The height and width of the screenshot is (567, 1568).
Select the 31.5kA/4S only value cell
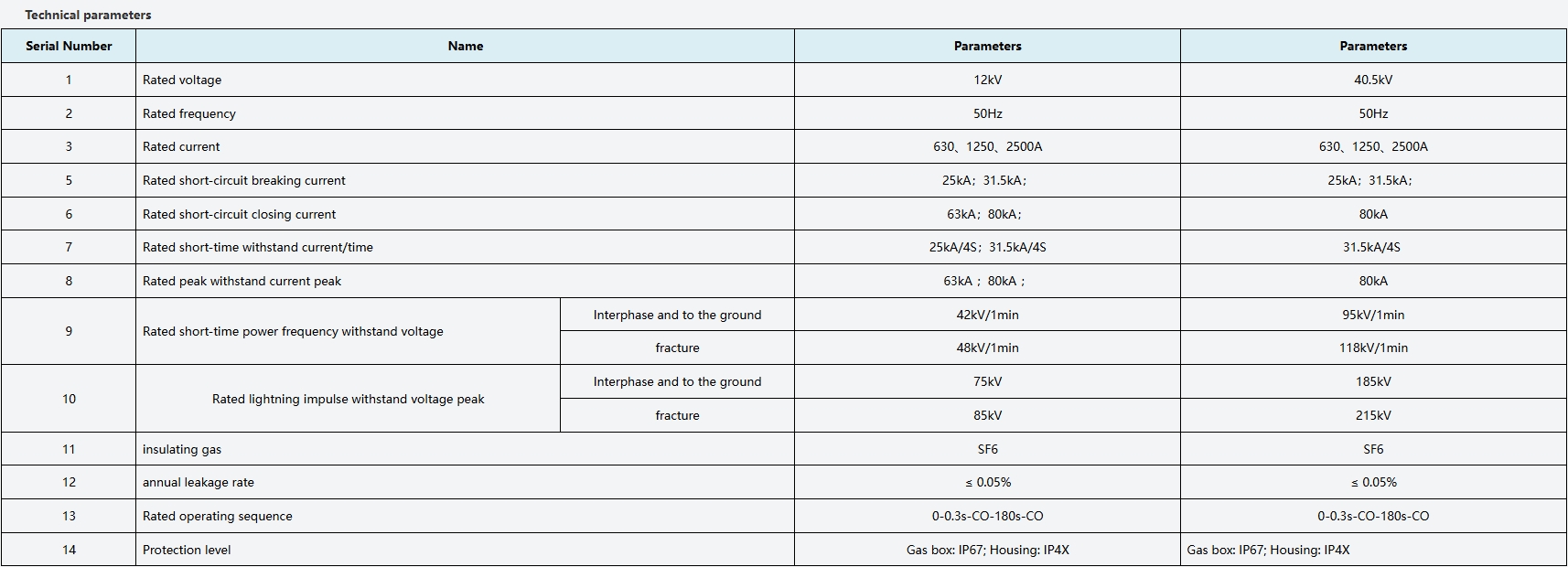click(1372, 247)
